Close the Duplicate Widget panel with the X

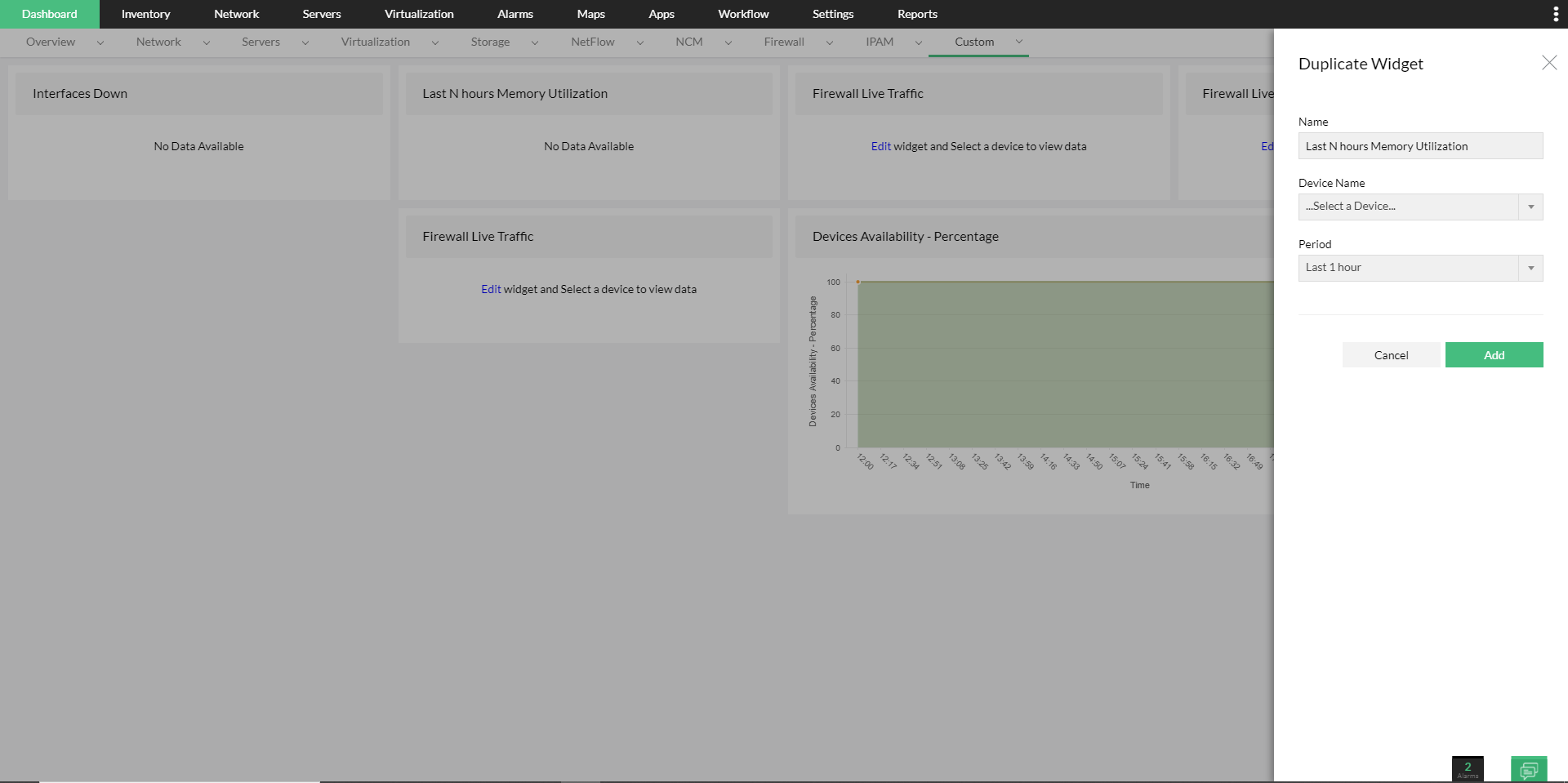point(1549,63)
